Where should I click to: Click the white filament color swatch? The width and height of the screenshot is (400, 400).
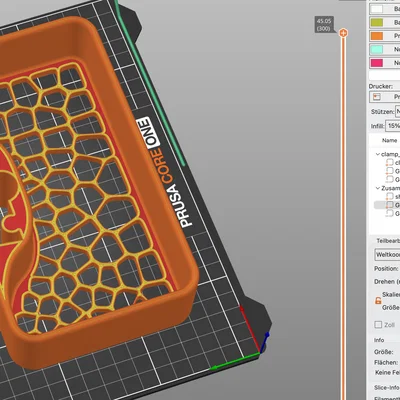coord(377,9)
